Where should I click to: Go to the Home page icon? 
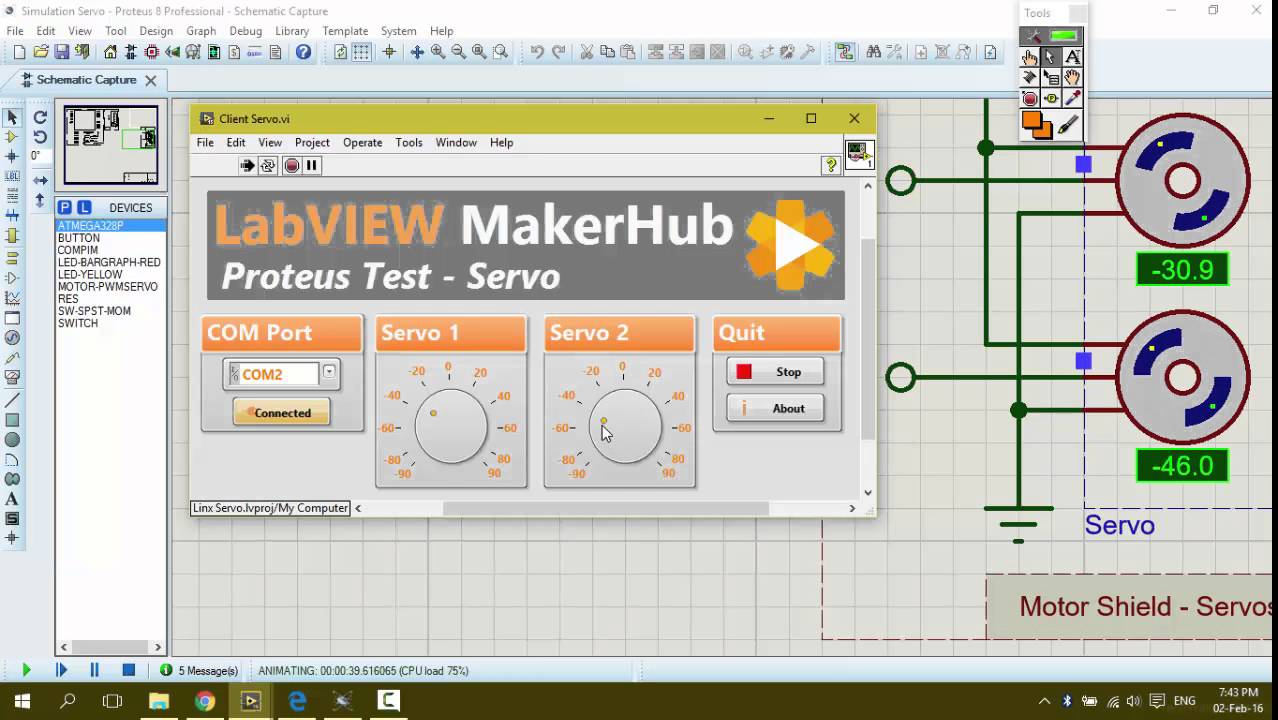pos(110,52)
